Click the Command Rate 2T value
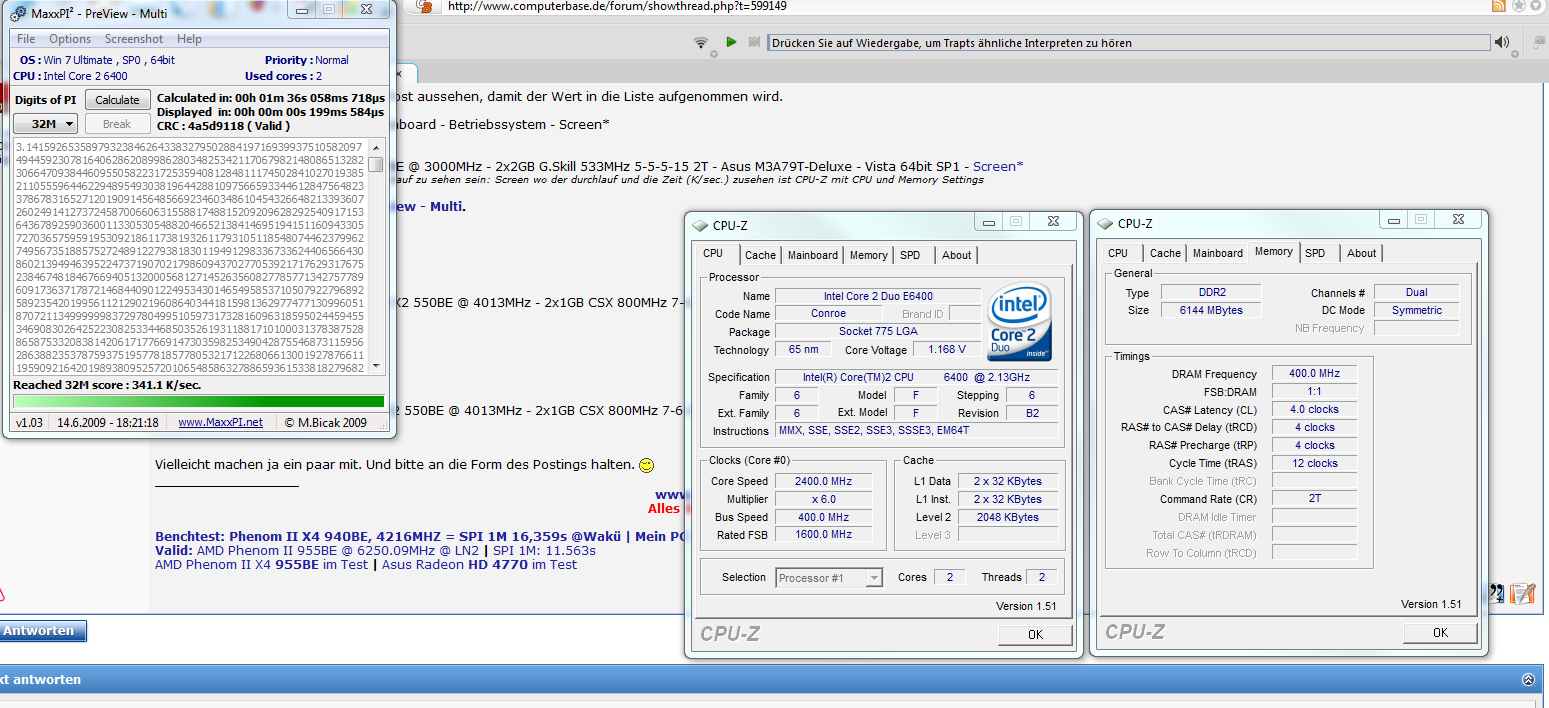The width and height of the screenshot is (1549, 708). point(1314,499)
